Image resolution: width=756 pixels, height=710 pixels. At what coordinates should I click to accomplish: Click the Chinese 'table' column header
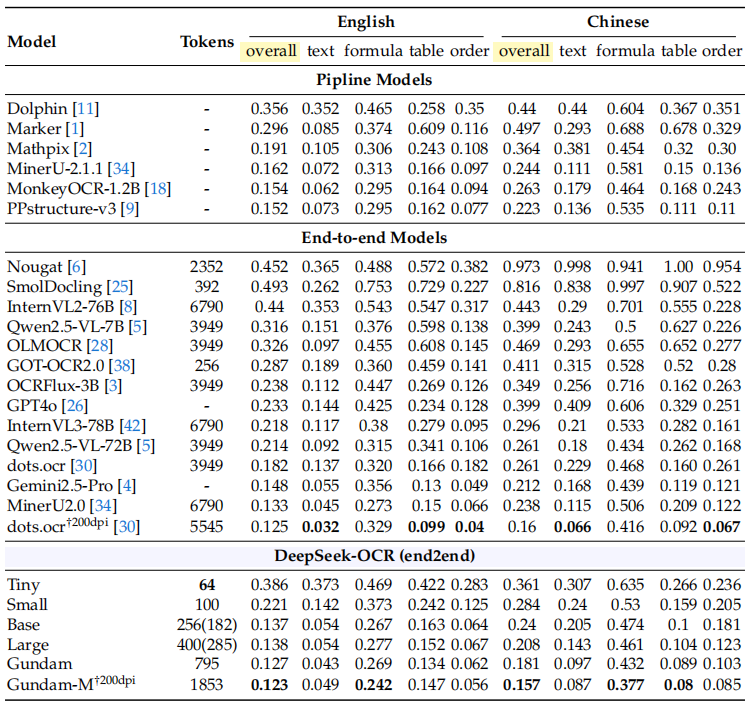[678, 51]
